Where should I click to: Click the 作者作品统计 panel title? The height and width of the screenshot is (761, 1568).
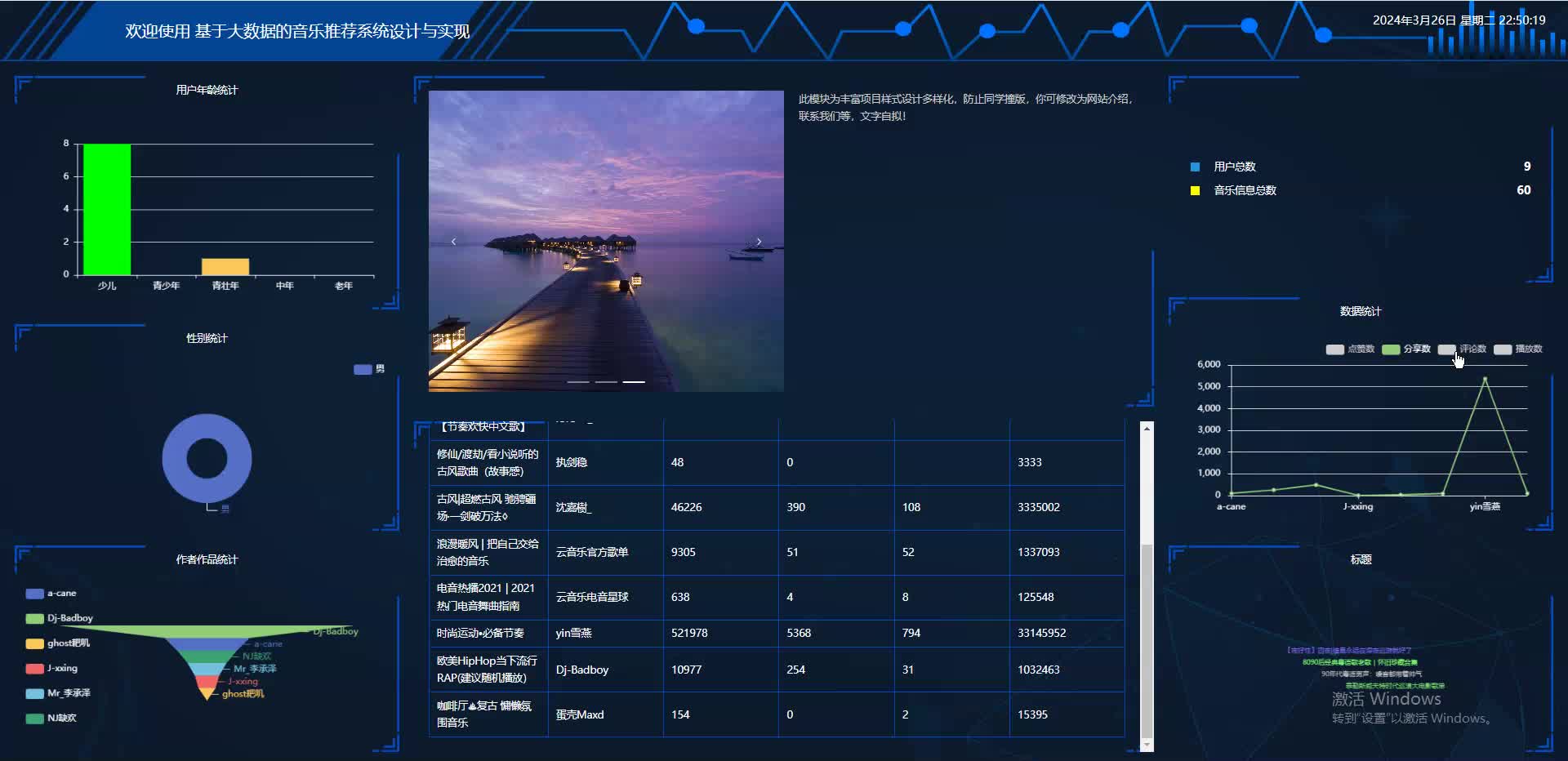point(207,559)
